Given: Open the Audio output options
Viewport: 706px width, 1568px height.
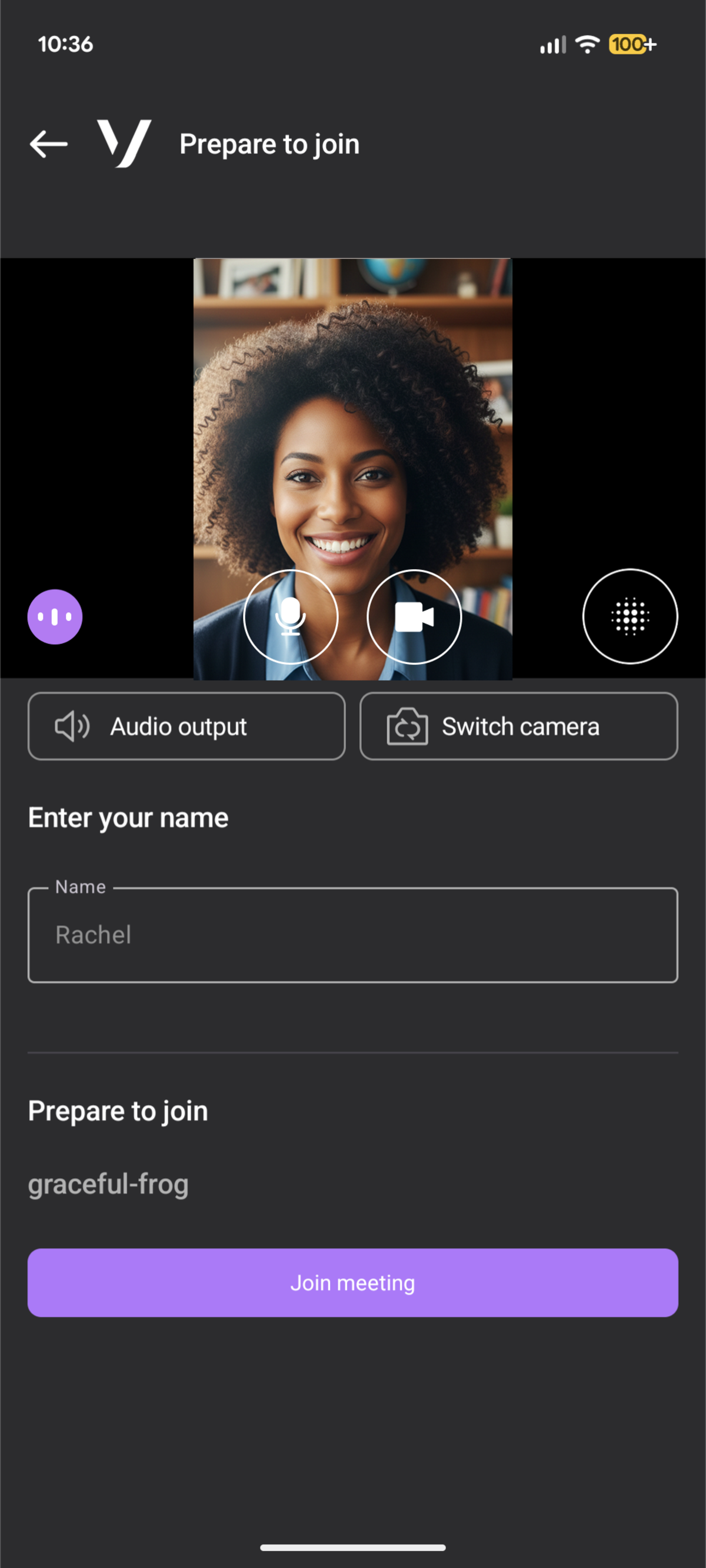Looking at the screenshot, I should (187, 726).
